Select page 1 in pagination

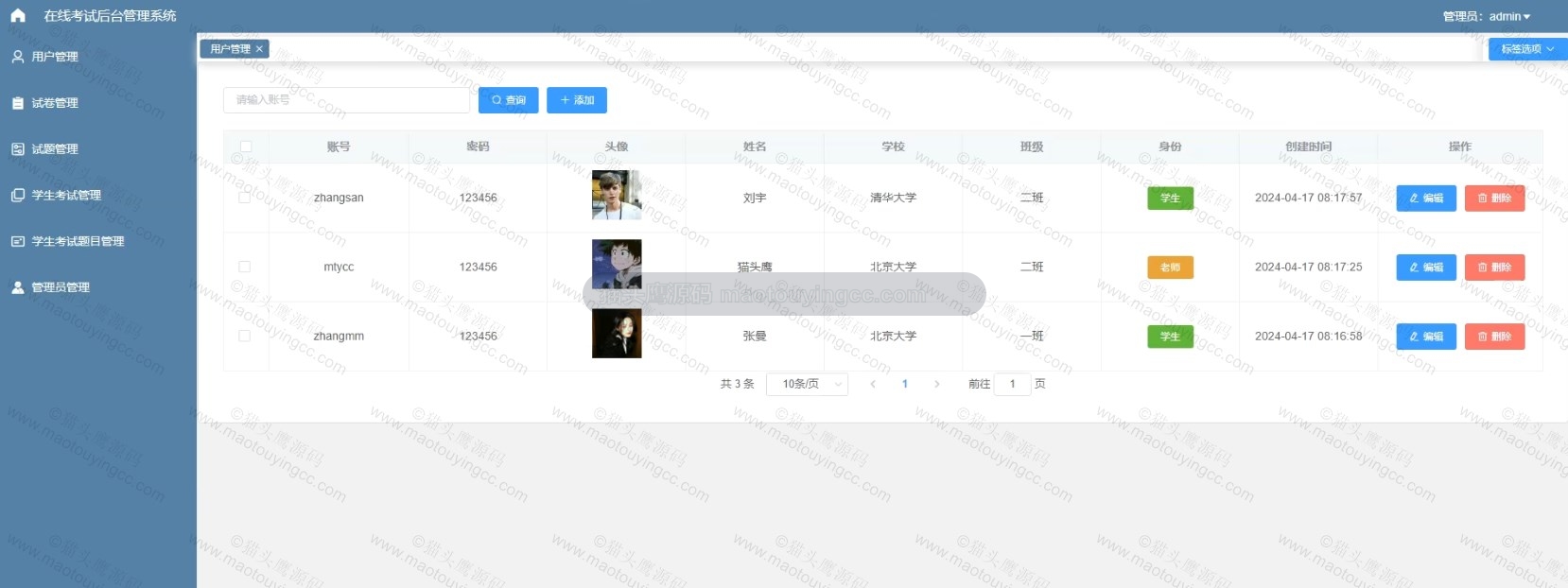[x=905, y=384]
